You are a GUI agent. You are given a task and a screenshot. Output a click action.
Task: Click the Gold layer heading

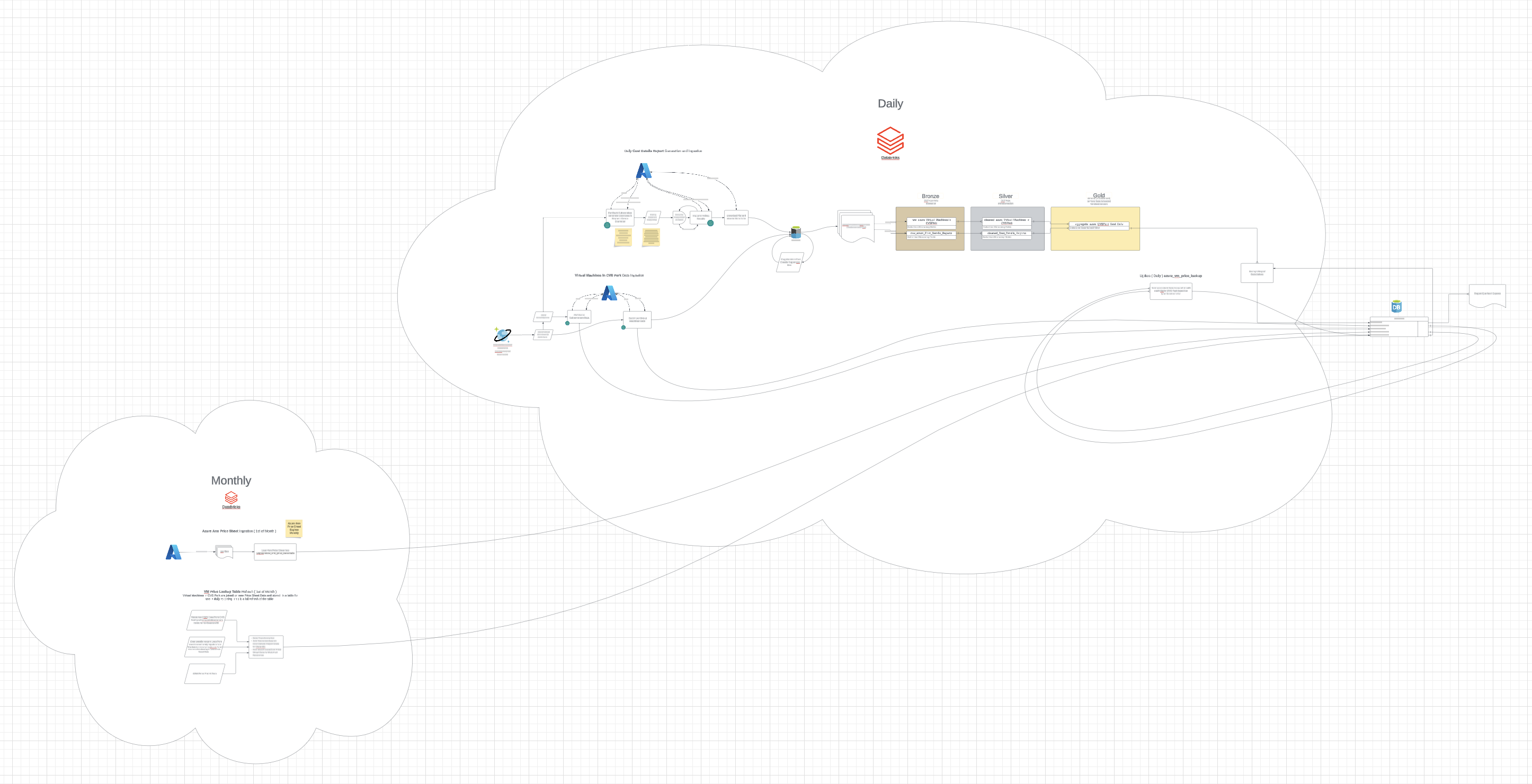1099,195
